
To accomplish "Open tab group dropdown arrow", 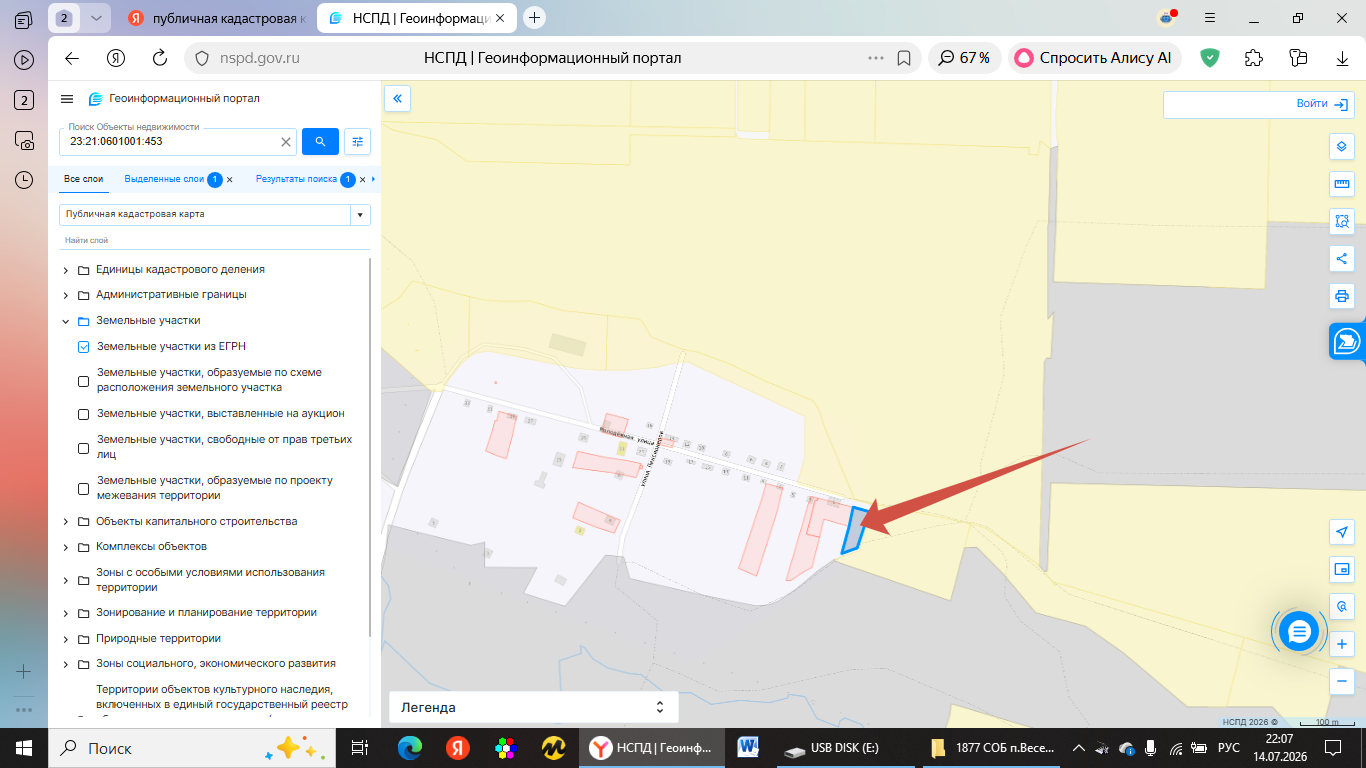I will [95, 17].
